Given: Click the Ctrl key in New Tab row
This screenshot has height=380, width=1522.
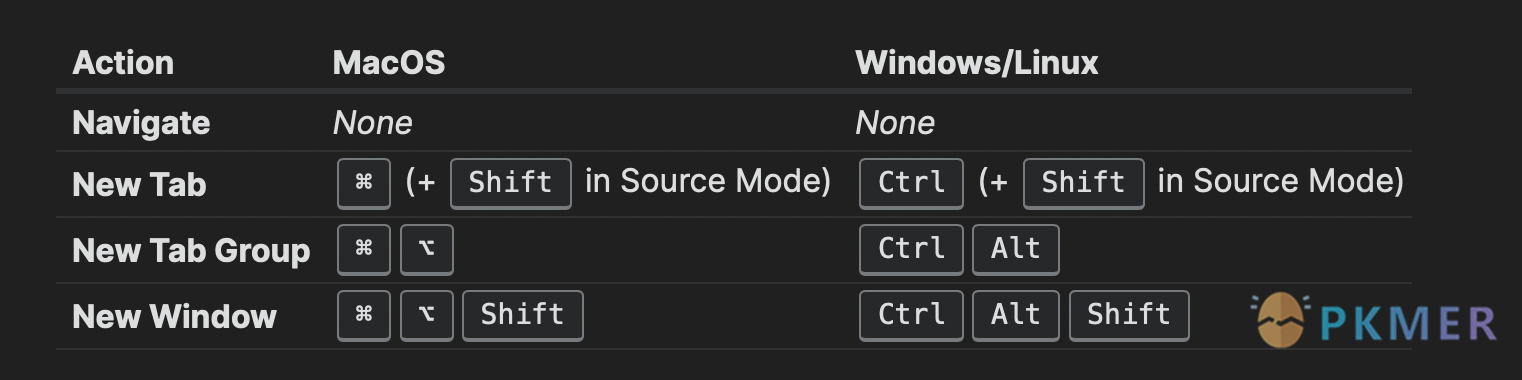Looking at the screenshot, I should pyautogui.click(x=911, y=183).
